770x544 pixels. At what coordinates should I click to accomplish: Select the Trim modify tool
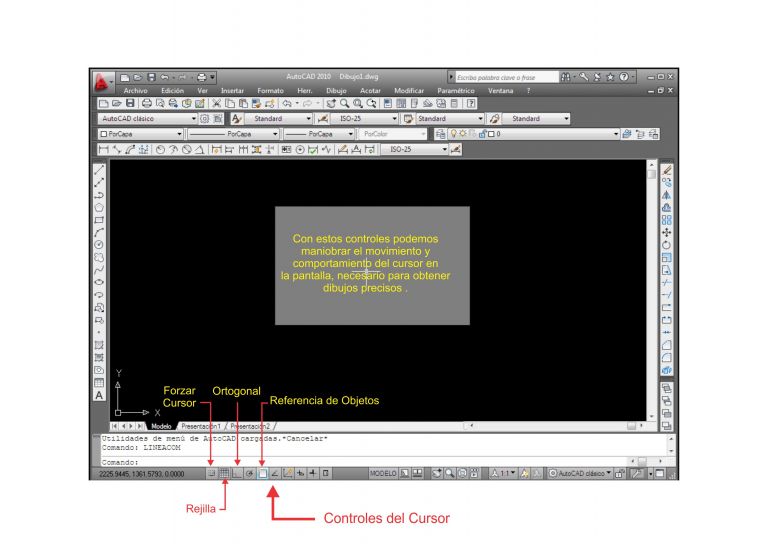click(666, 283)
